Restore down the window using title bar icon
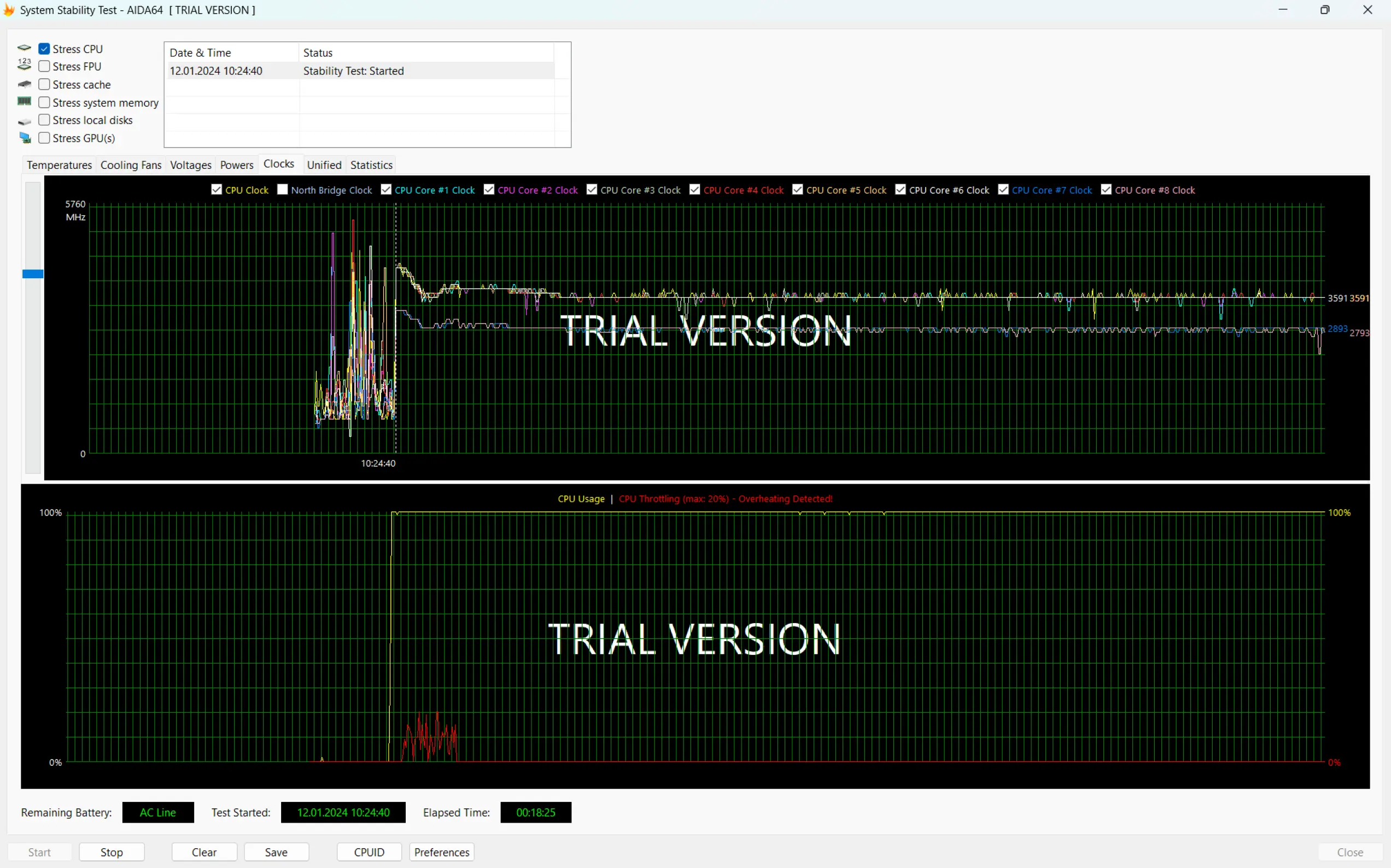 pos(1324,10)
